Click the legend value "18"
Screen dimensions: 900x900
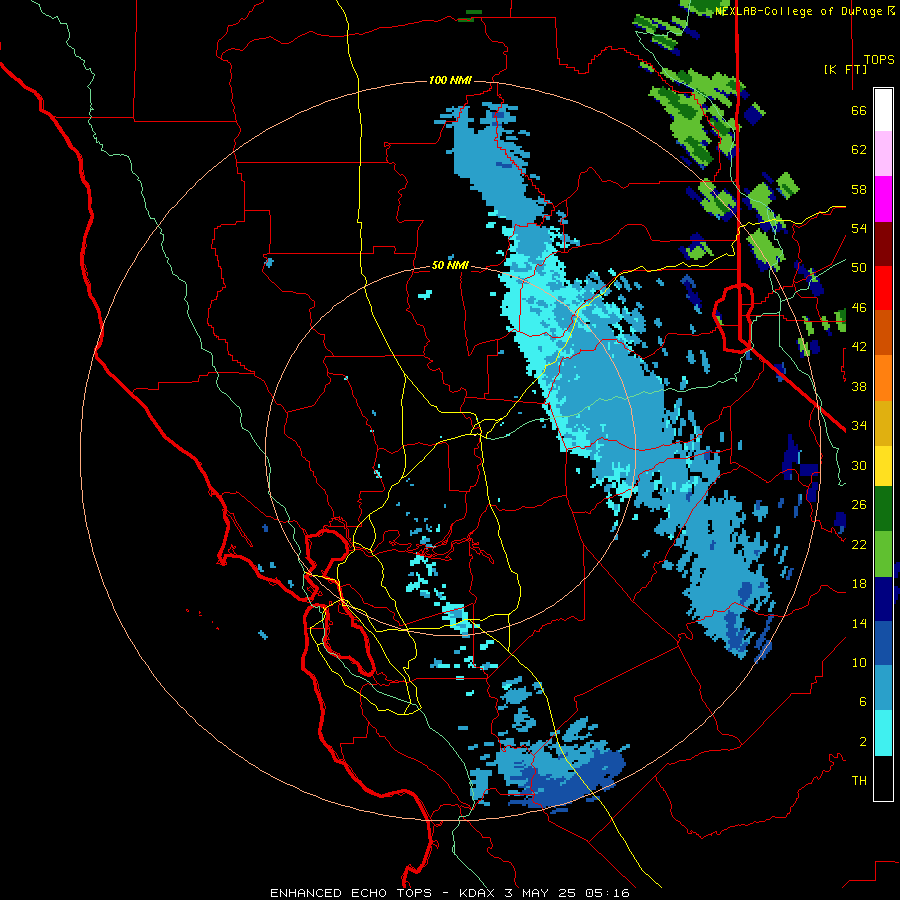pos(859,584)
